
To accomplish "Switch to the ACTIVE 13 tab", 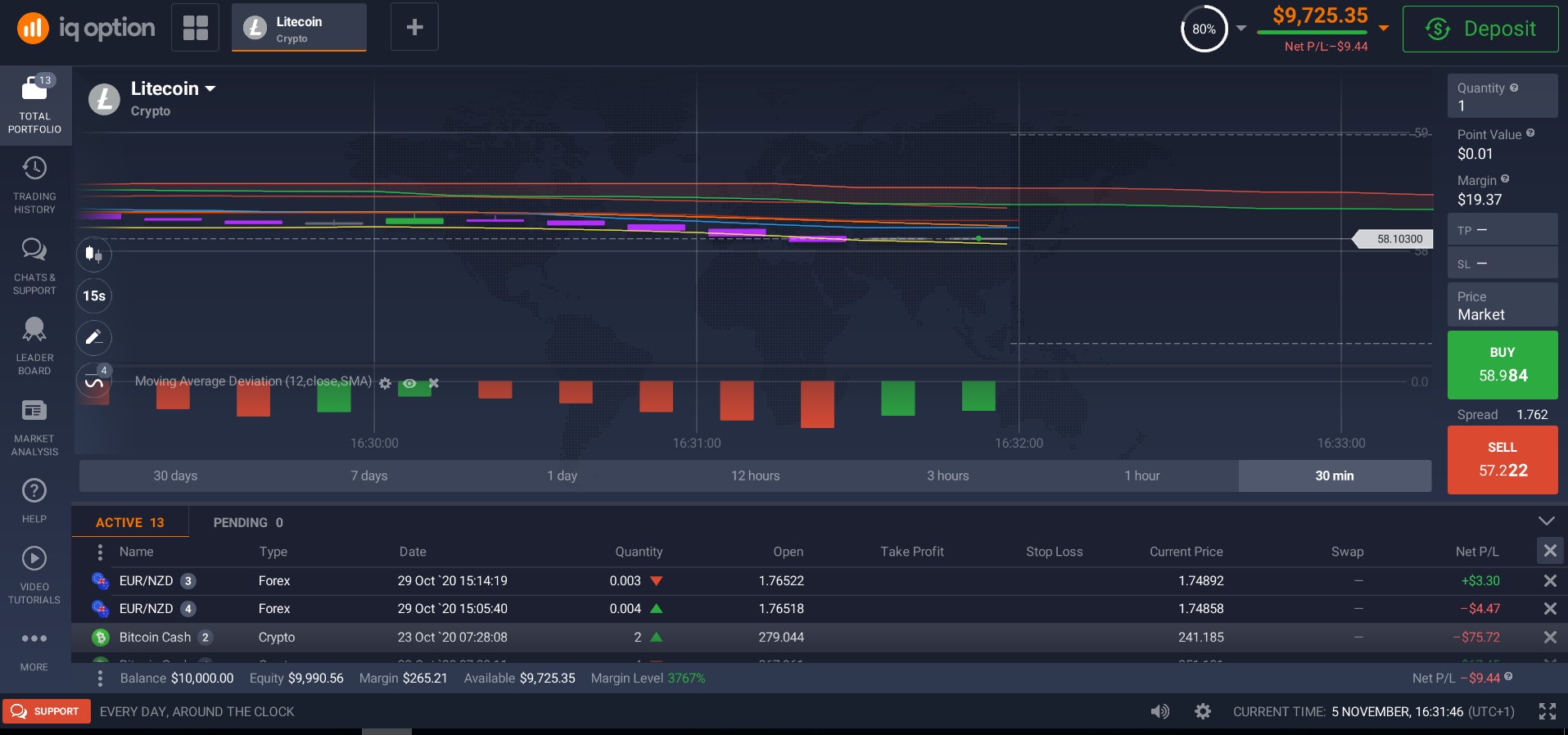I will coord(130,522).
